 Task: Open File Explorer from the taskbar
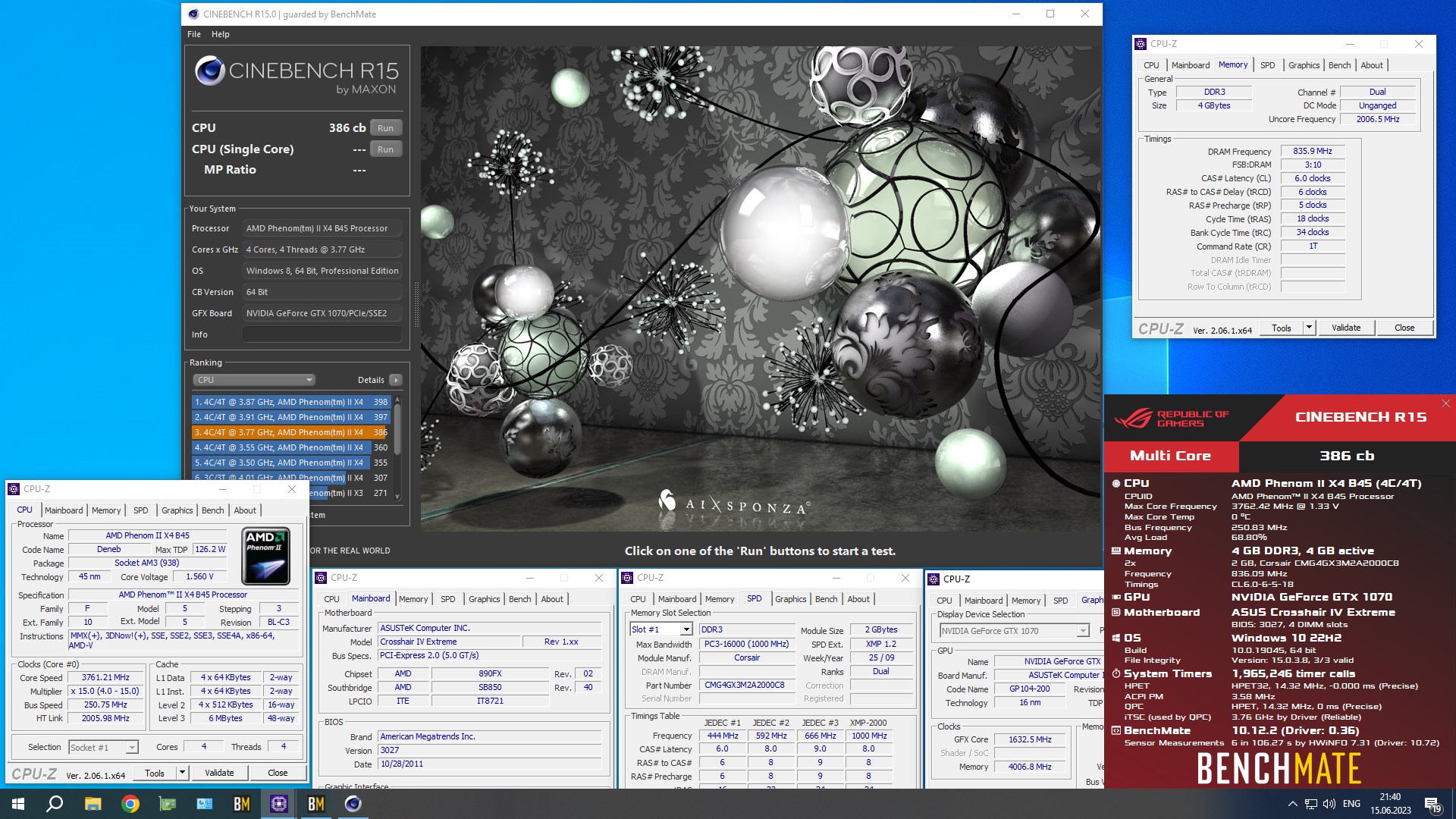[93, 804]
